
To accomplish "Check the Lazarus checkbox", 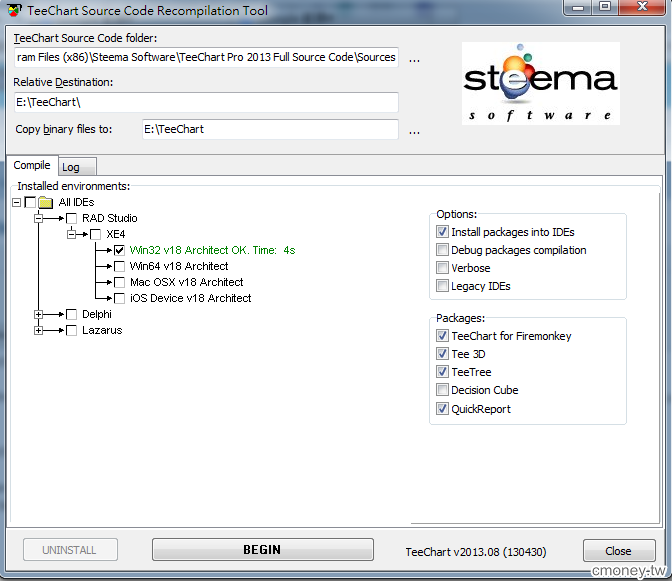I will [72, 330].
